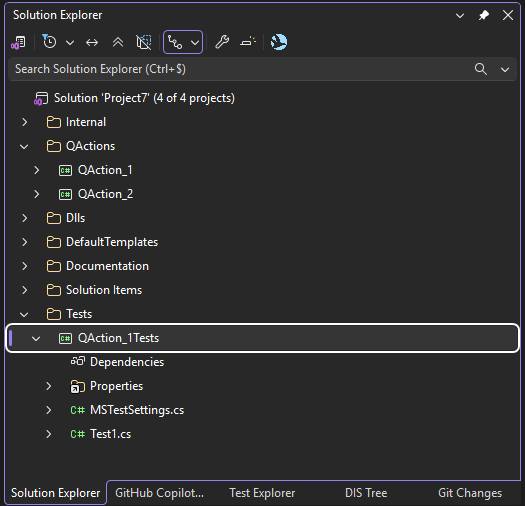Switch to Test Explorer tab

pyautogui.click(x=262, y=493)
